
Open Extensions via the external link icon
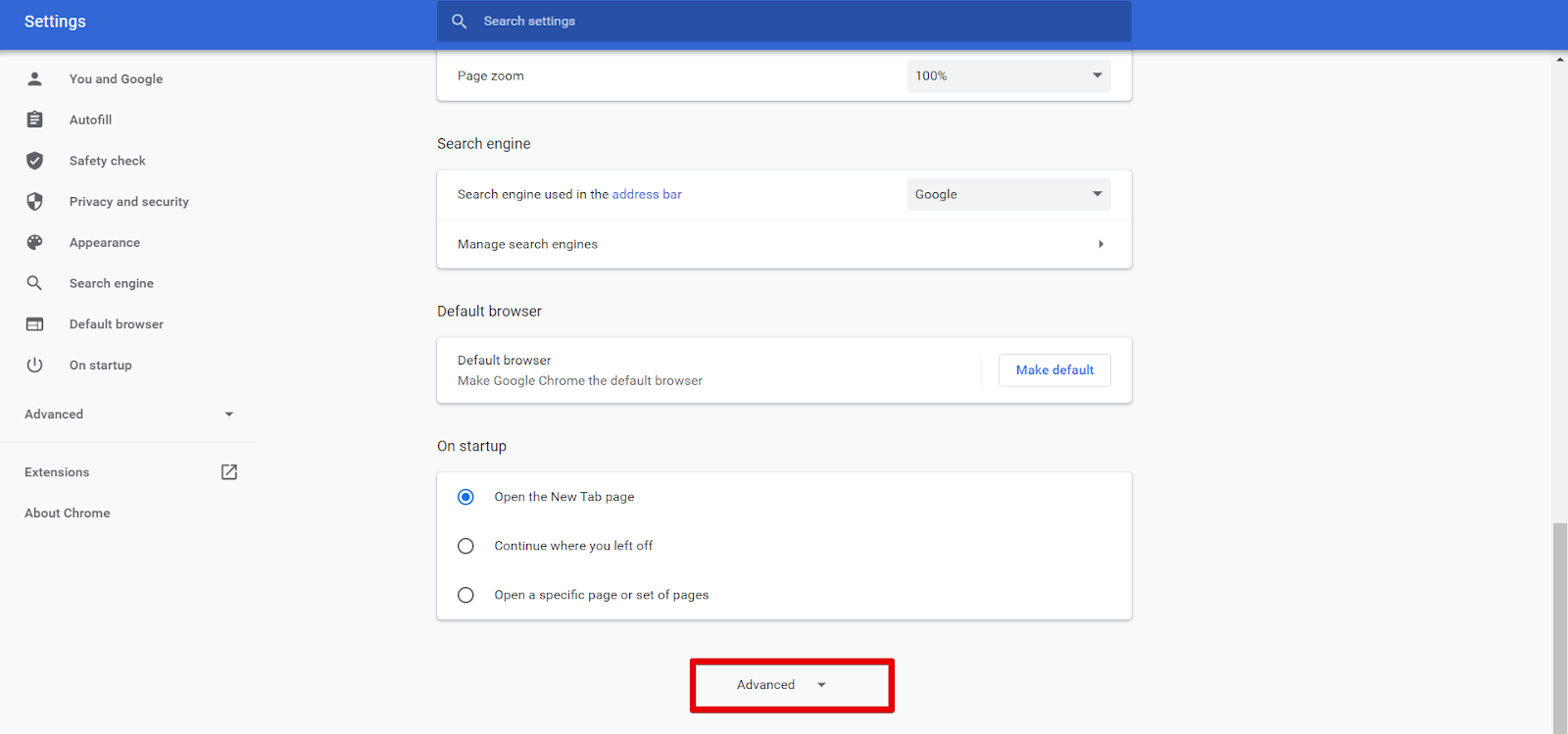(229, 472)
